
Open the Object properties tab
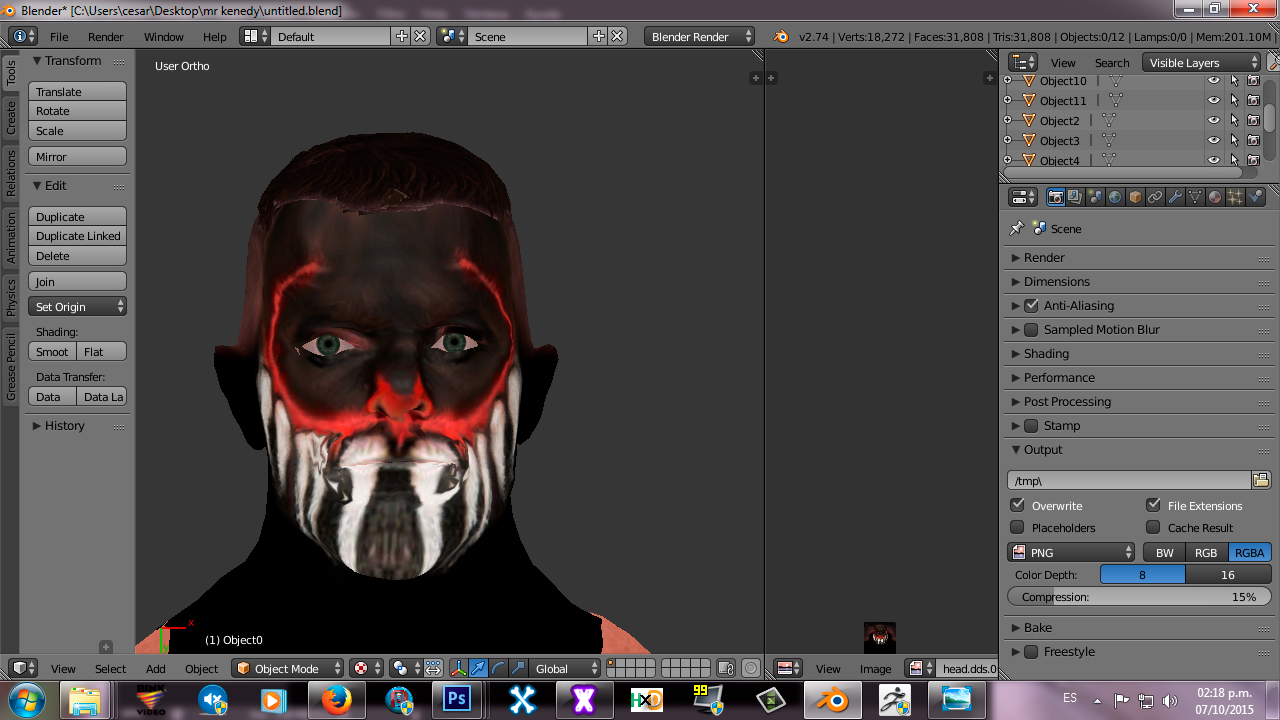pos(1135,197)
